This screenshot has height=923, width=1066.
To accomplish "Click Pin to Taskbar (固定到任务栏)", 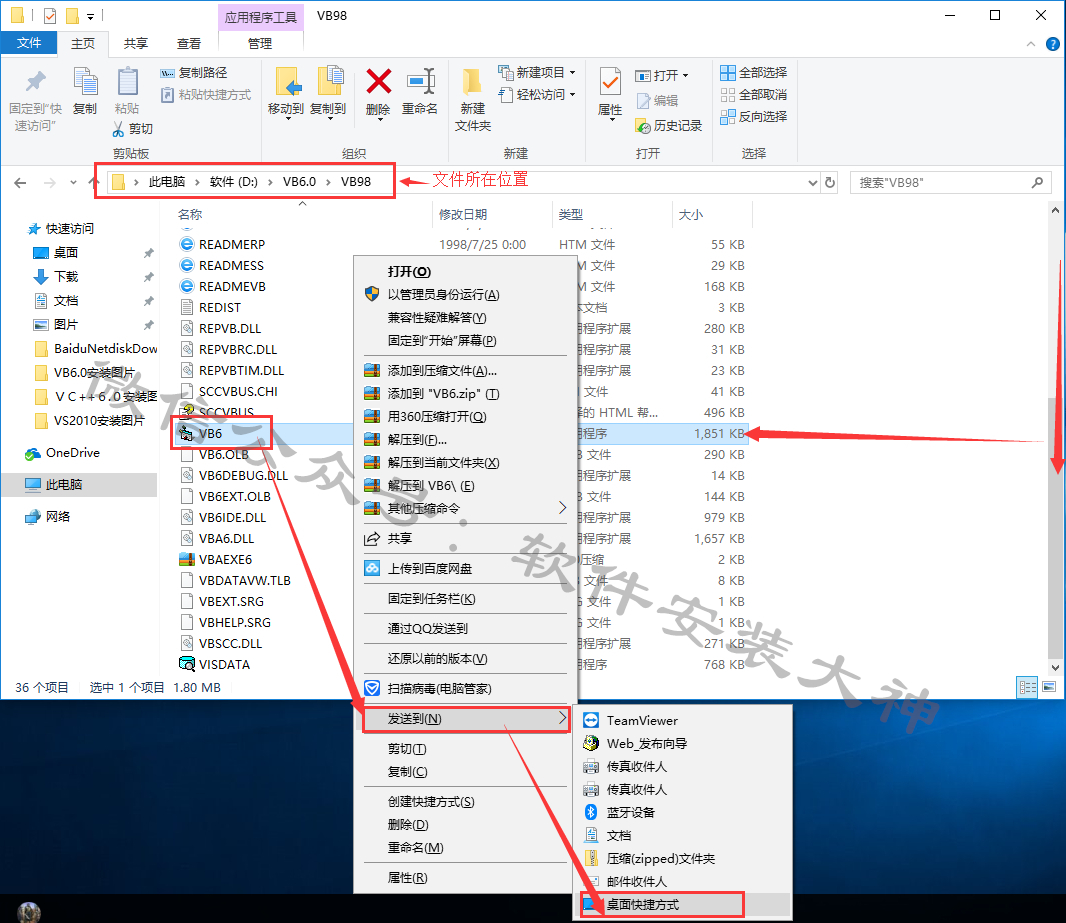I will [x=465, y=599].
